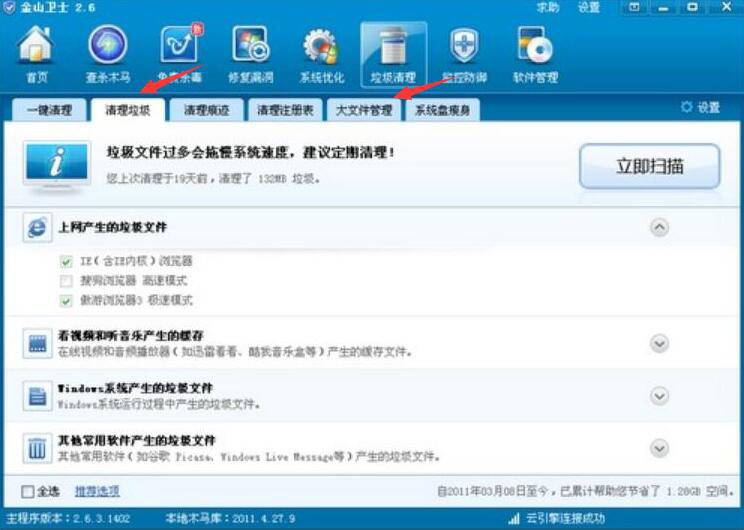Viewport: 744px width, 530px height.
Task: Click the 推荐选项 recommended options link
Action: 97,491
